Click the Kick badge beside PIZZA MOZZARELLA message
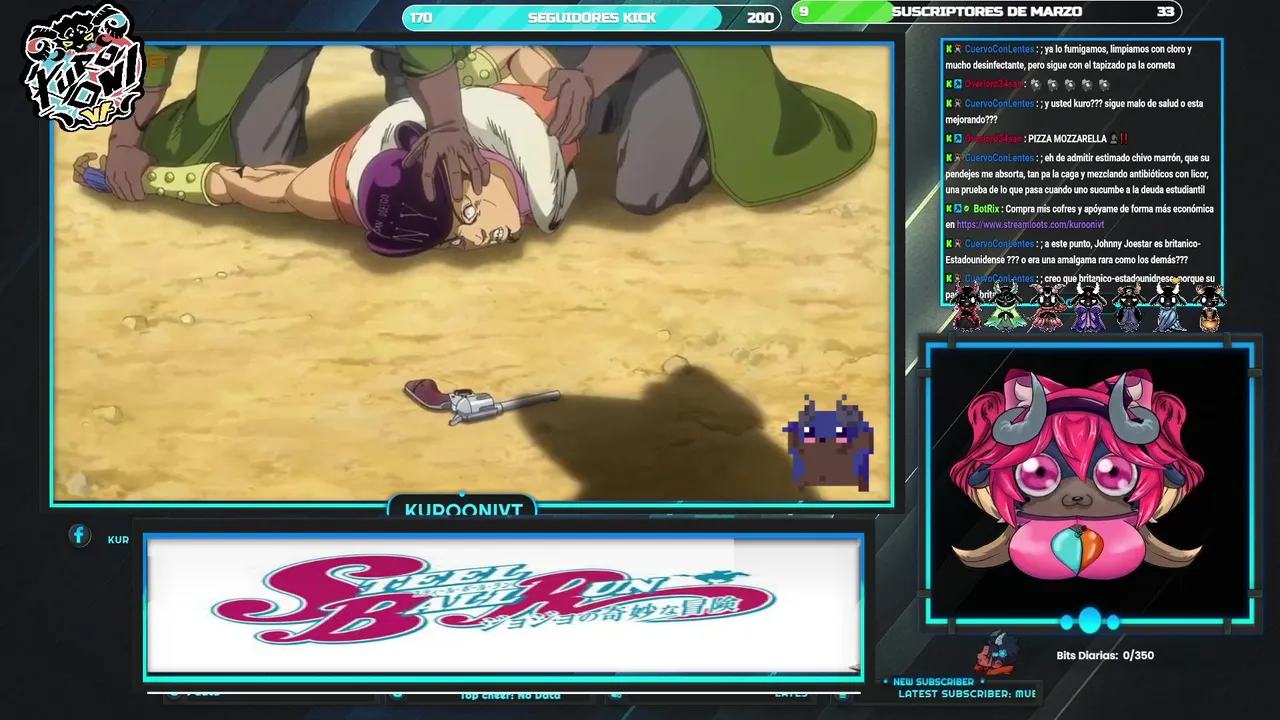 point(949,139)
